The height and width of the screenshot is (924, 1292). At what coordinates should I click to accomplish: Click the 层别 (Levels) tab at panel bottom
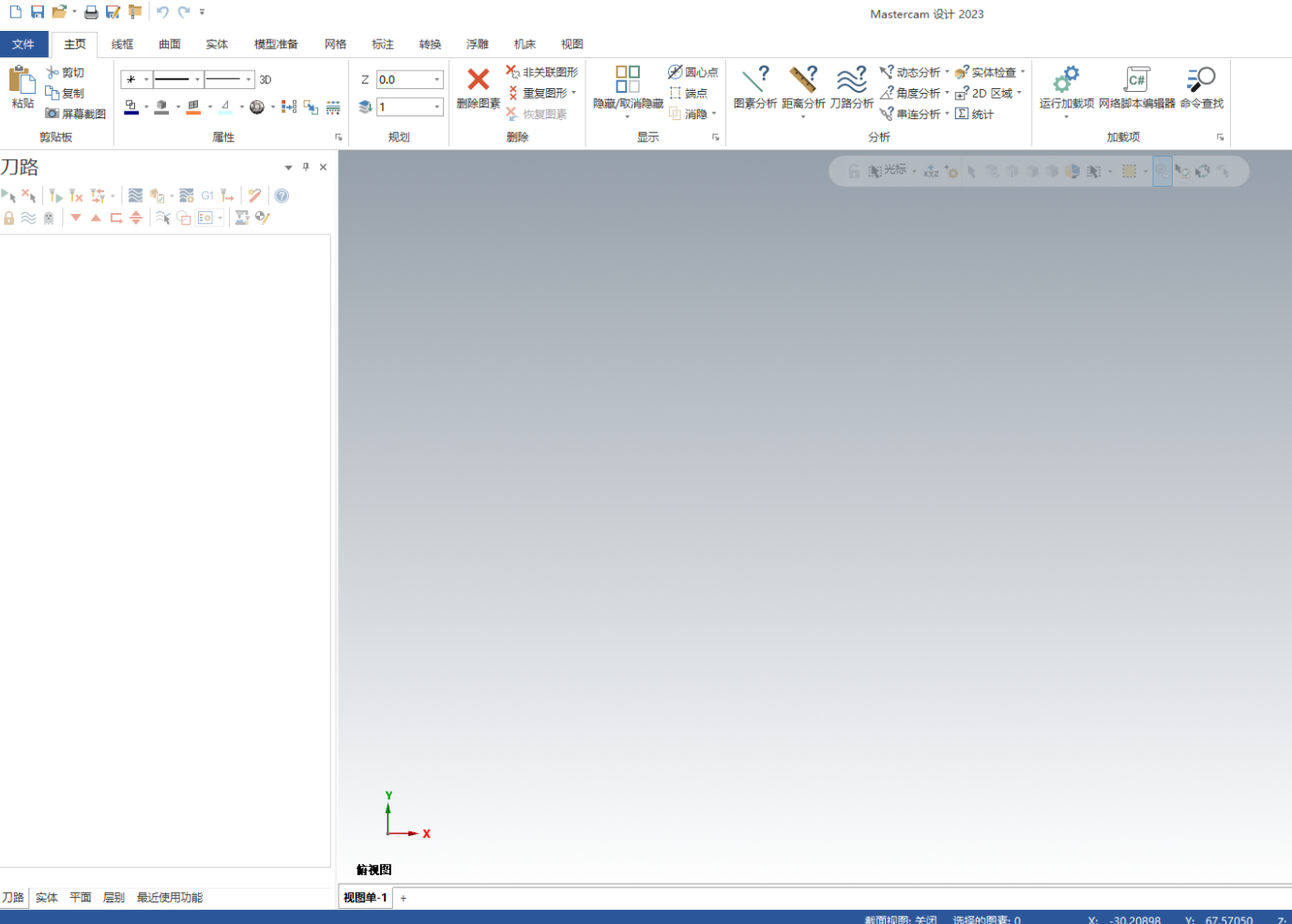tap(114, 898)
